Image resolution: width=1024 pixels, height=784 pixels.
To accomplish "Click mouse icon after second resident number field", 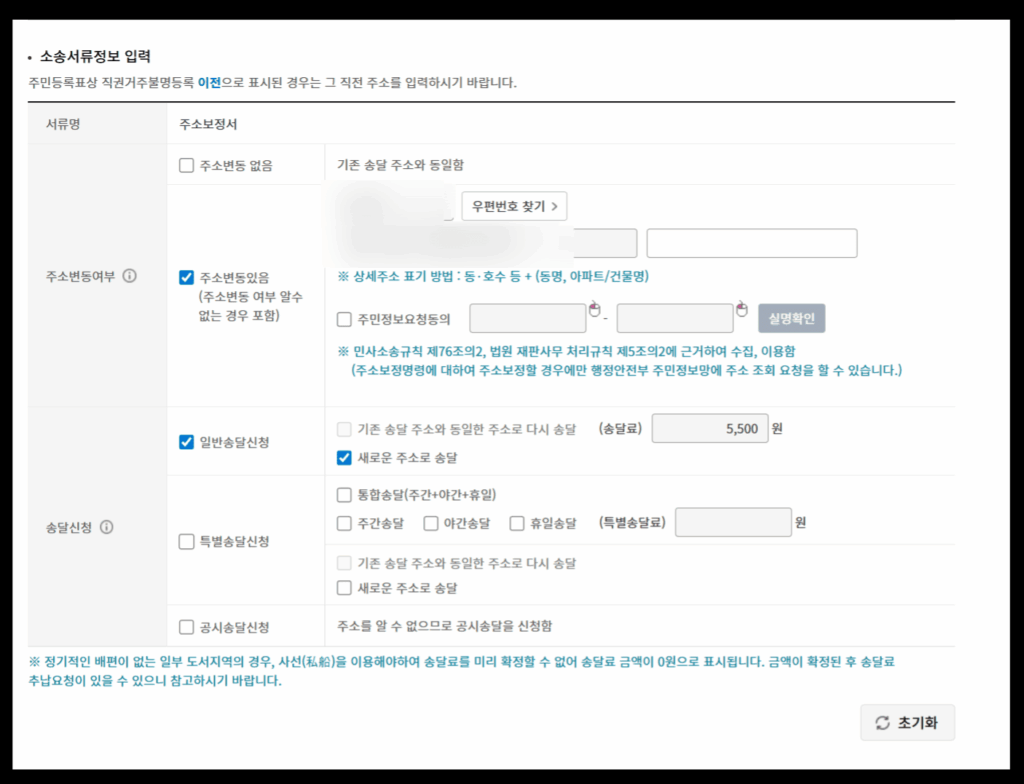I will click(x=742, y=309).
